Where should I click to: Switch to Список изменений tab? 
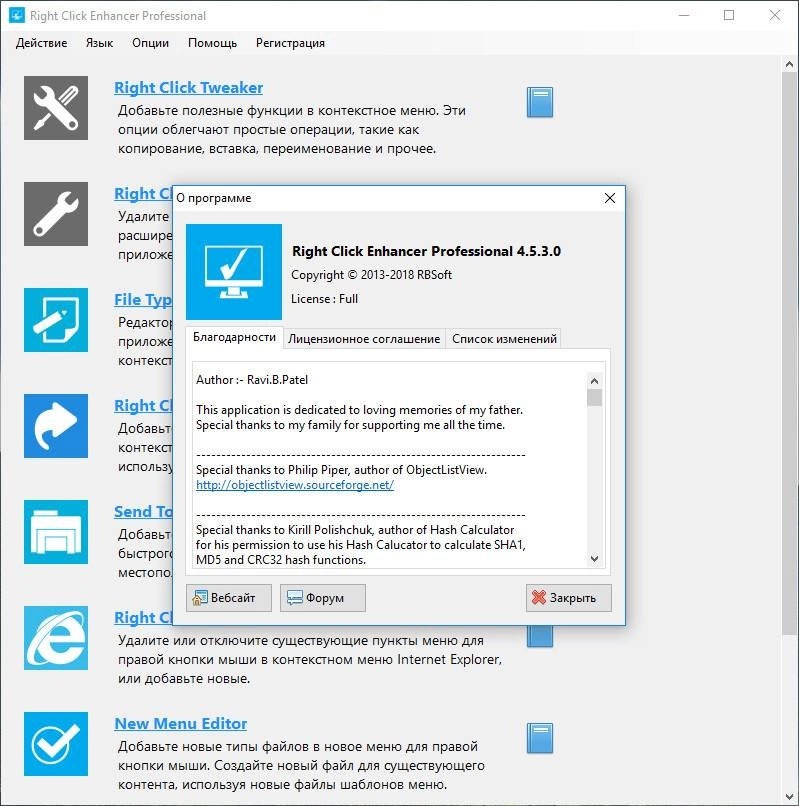click(x=504, y=339)
